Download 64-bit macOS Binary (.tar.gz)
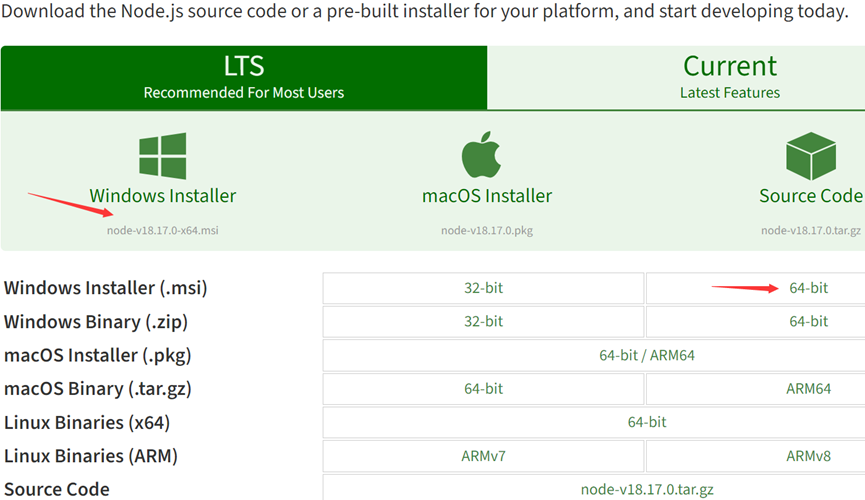The width and height of the screenshot is (865, 500). click(x=483, y=389)
